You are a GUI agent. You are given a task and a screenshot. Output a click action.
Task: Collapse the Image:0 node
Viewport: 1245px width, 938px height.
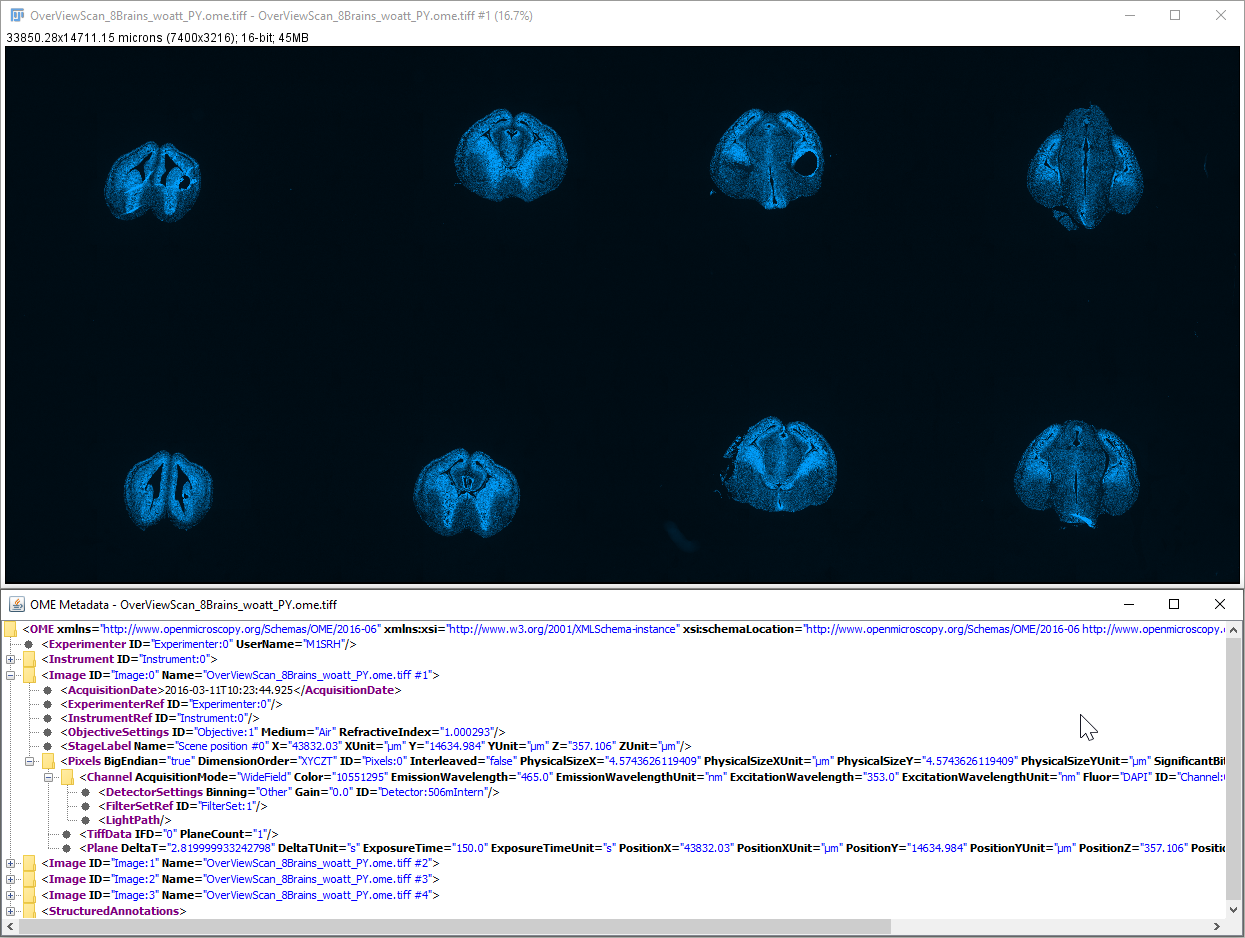tap(10, 675)
